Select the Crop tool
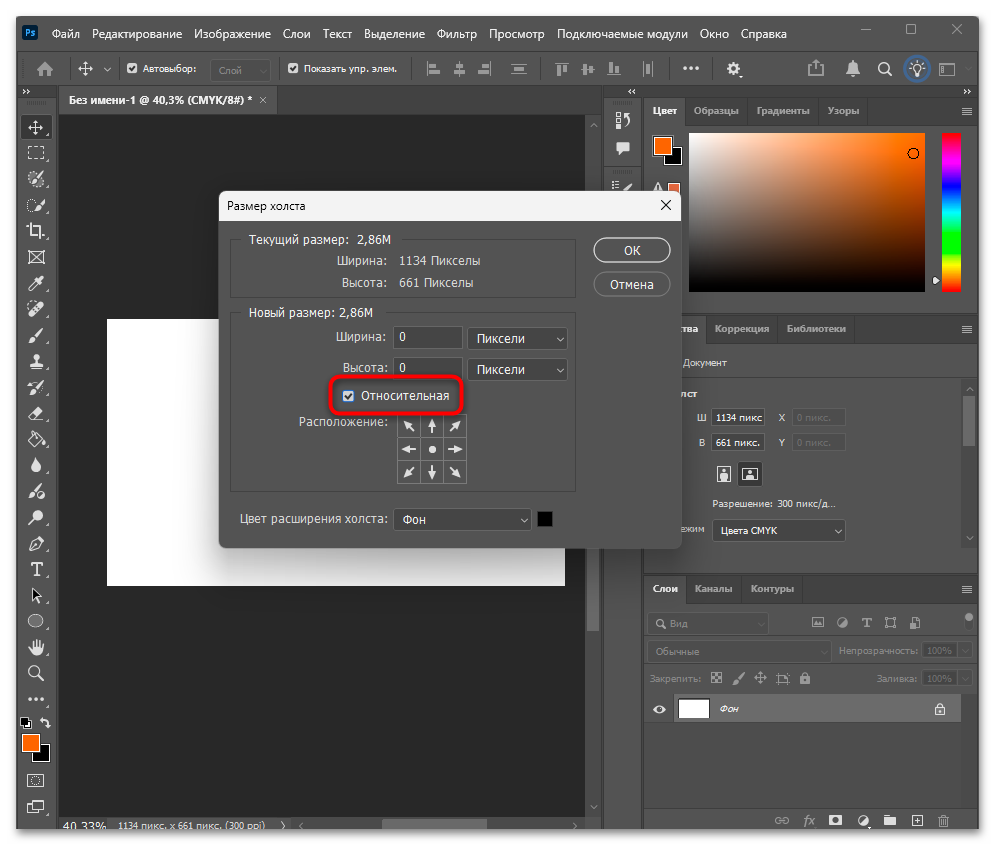 36,231
